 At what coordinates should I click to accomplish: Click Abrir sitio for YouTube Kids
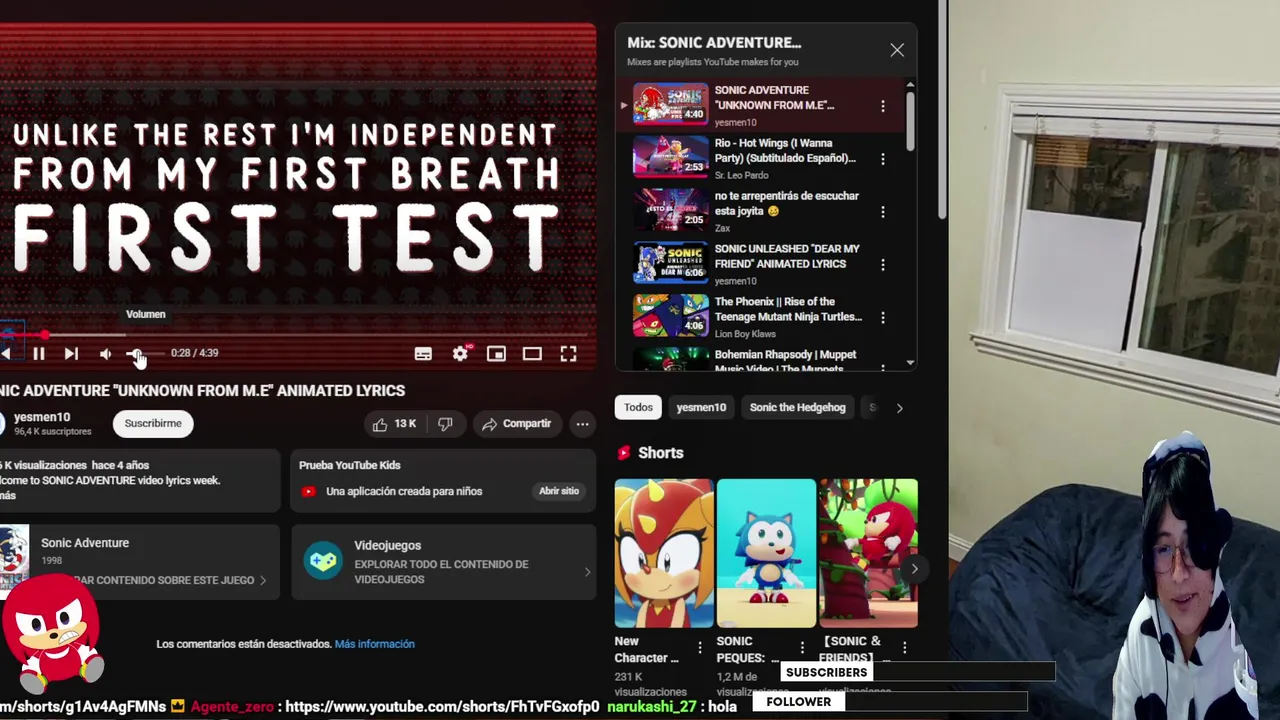pyautogui.click(x=559, y=491)
